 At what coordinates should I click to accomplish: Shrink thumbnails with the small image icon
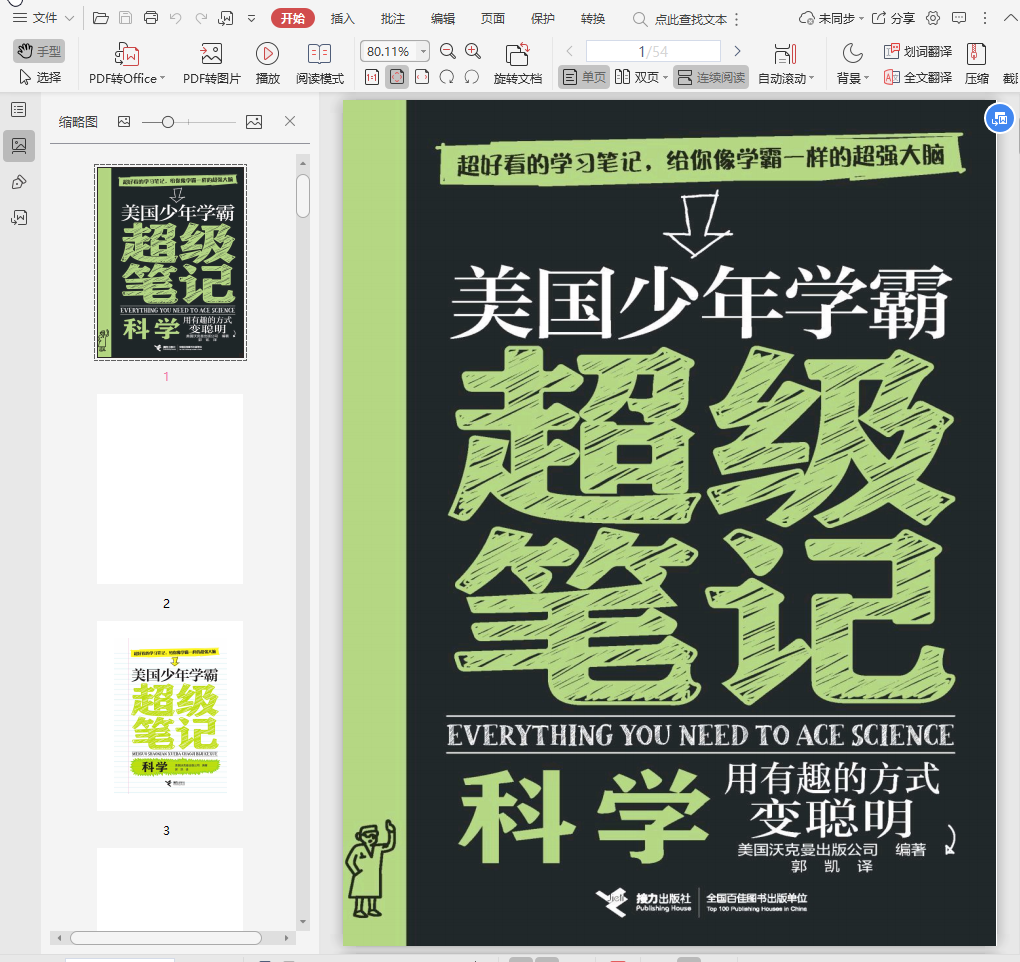point(124,122)
